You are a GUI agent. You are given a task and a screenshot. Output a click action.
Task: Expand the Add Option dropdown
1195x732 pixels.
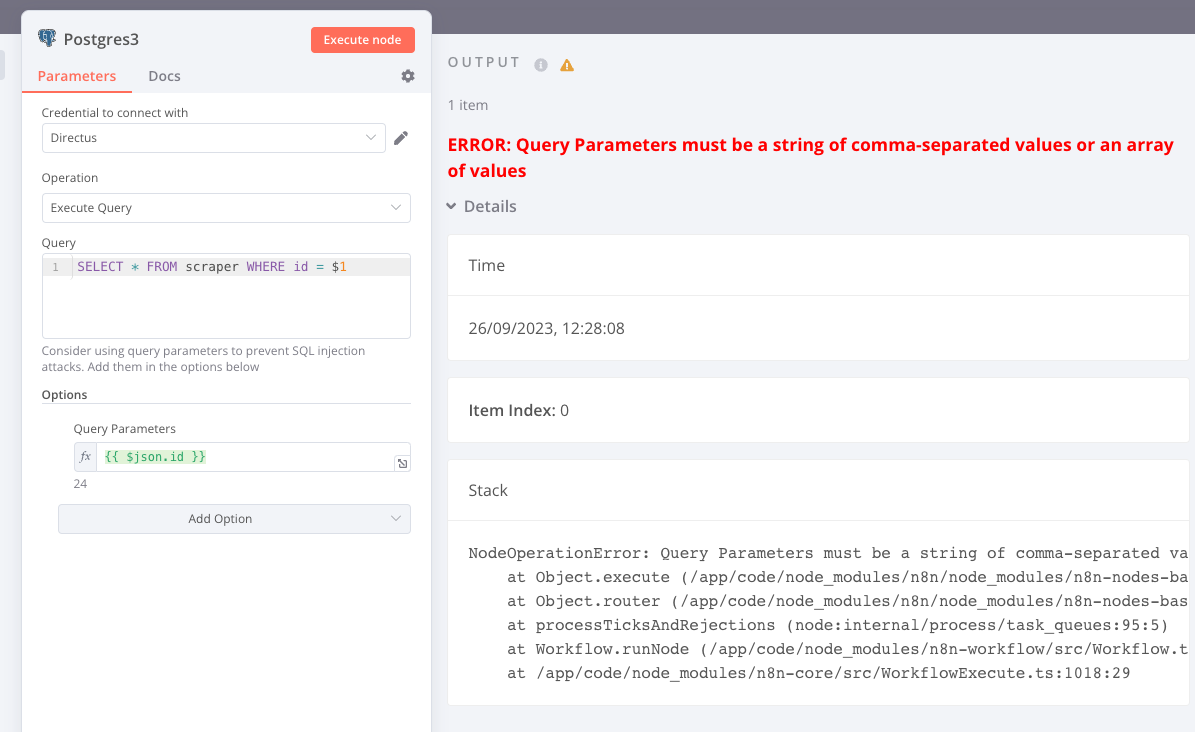(x=234, y=519)
